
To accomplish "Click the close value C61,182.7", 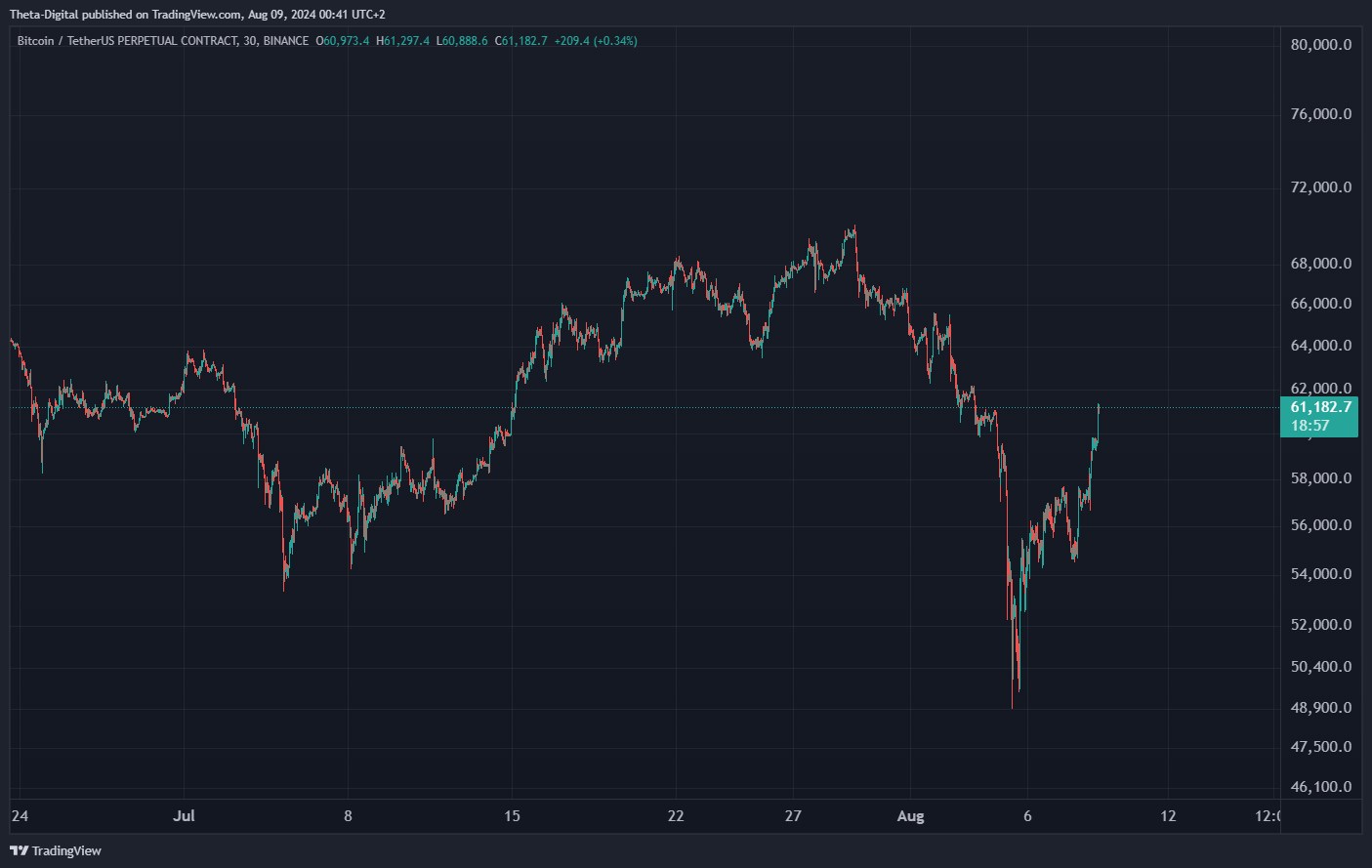I will pos(521,41).
